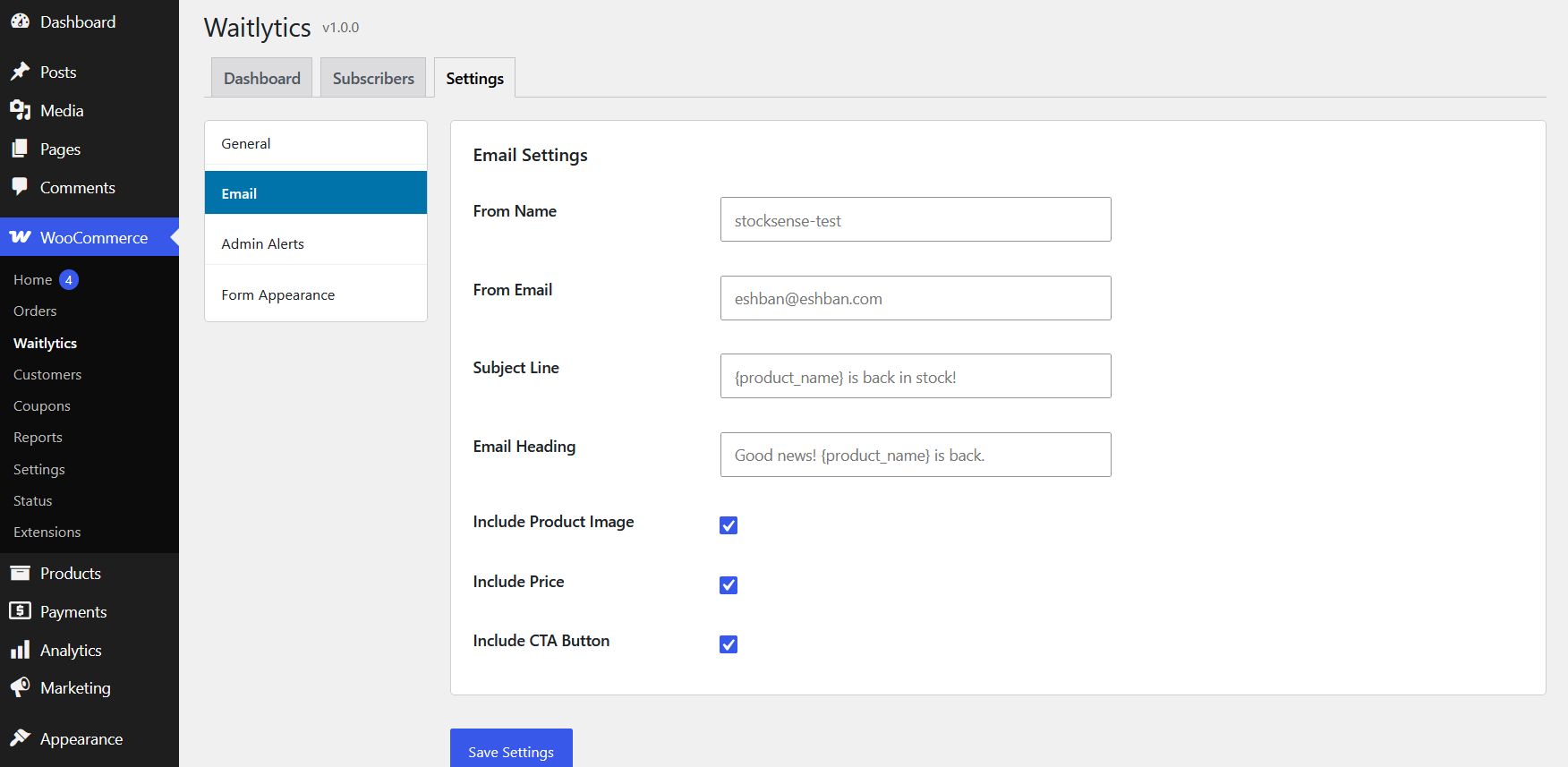
Task: Open the Analytics menu label
Action: pyautogui.click(x=71, y=650)
